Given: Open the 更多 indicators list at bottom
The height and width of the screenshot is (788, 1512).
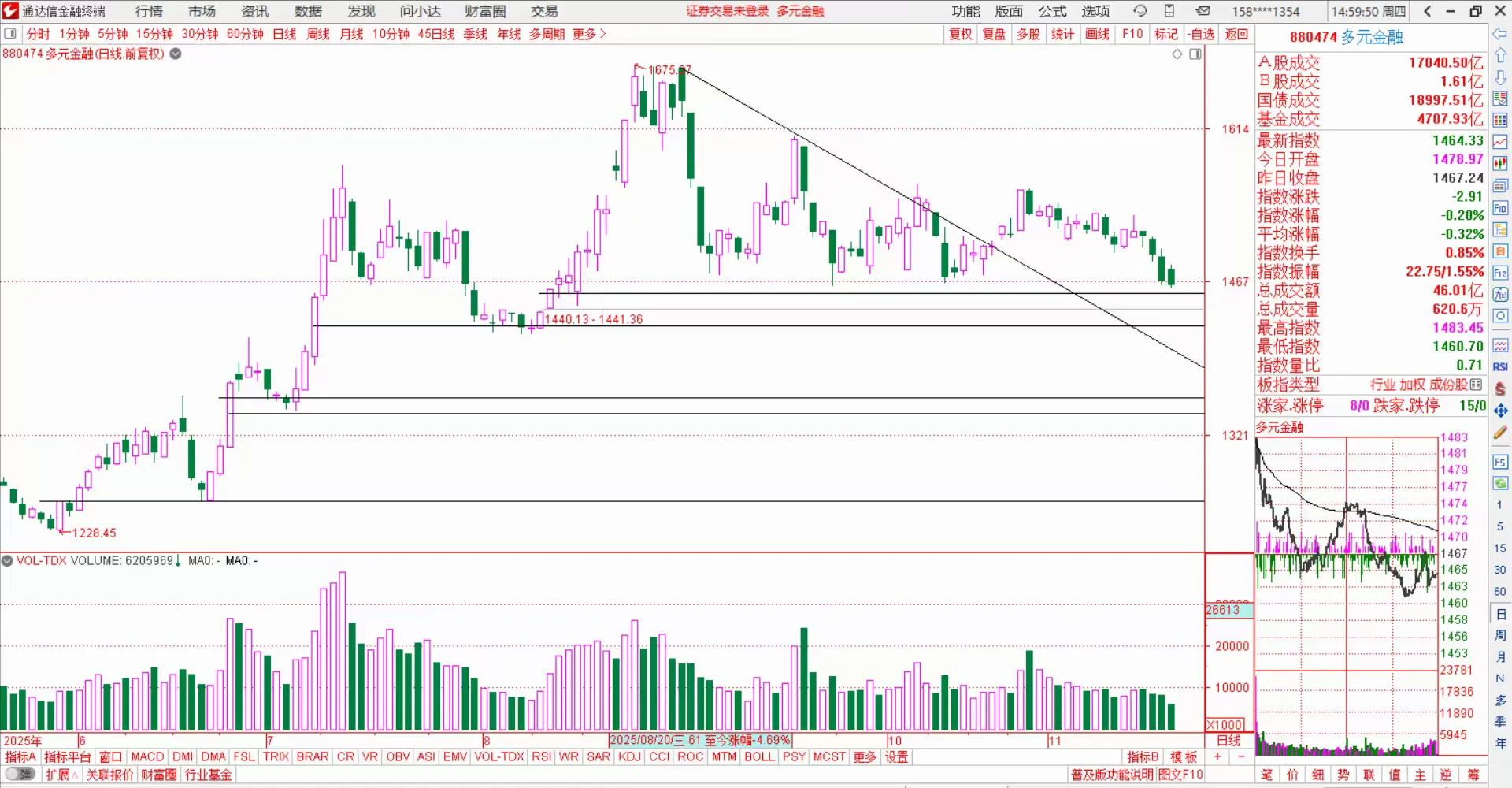Looking at the screenshot, I should [x=865, y=756].
